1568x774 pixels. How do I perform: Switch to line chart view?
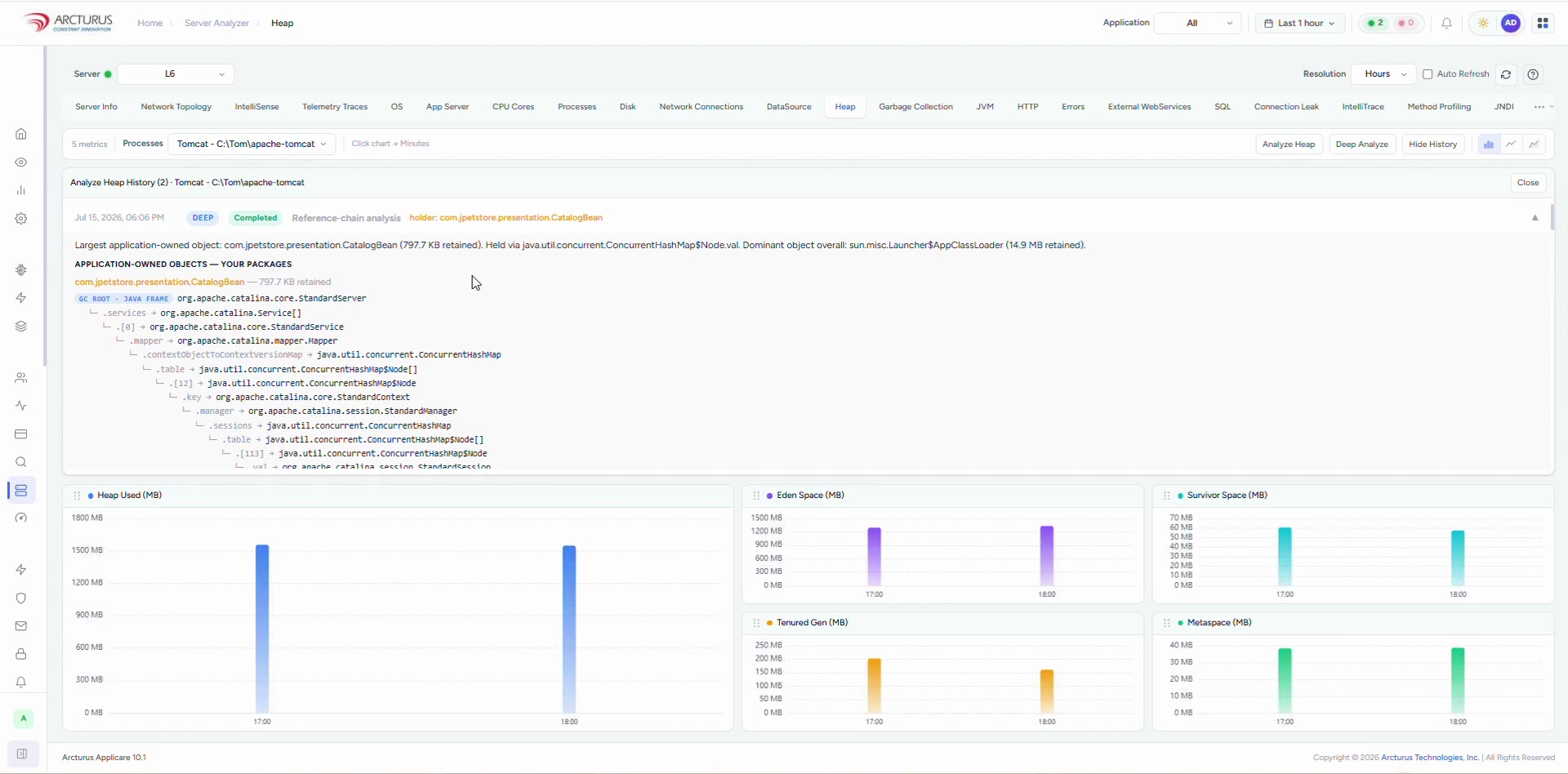point(1512,145)
